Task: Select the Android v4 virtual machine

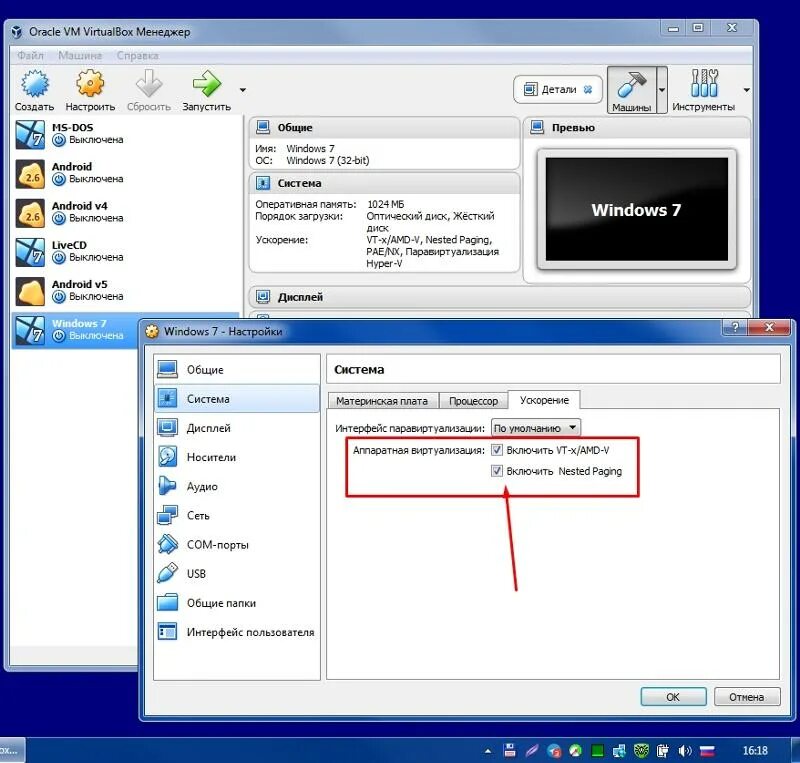Action: coord(125,212)
